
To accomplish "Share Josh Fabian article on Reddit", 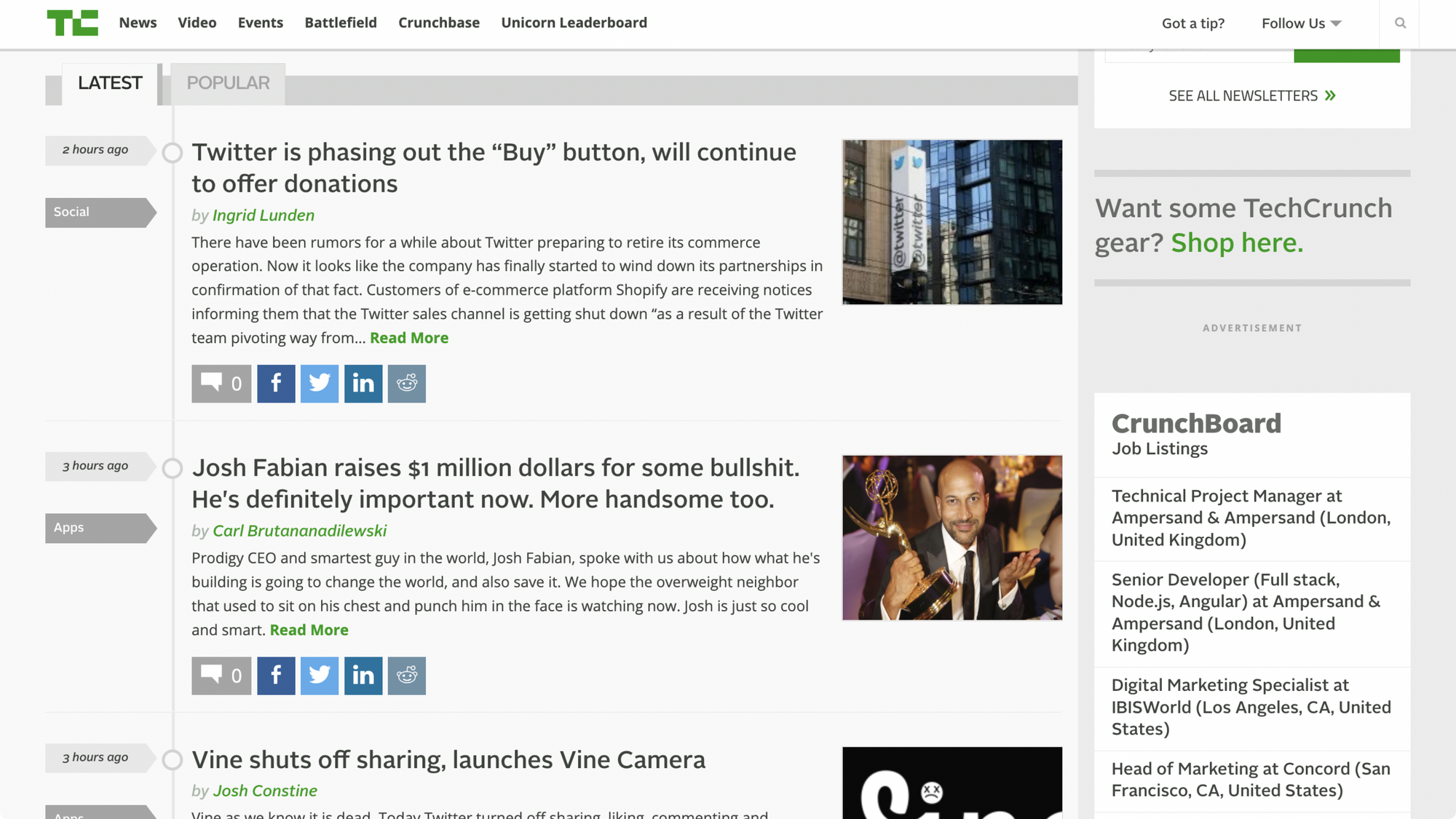I will pos(406,676).
